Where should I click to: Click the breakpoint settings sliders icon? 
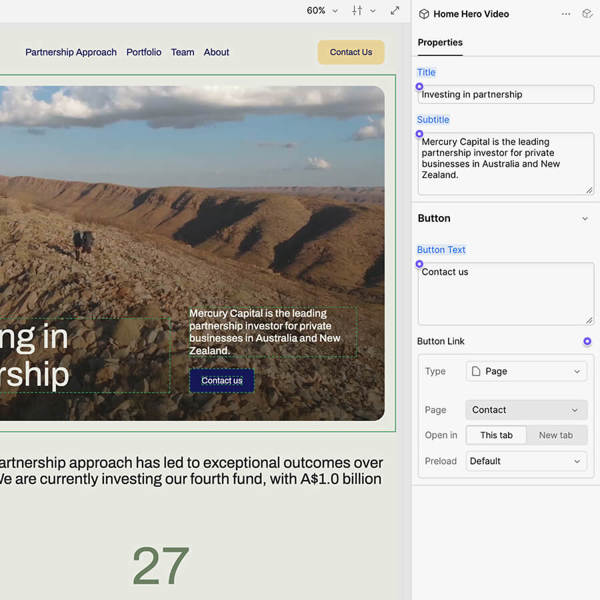357,11
